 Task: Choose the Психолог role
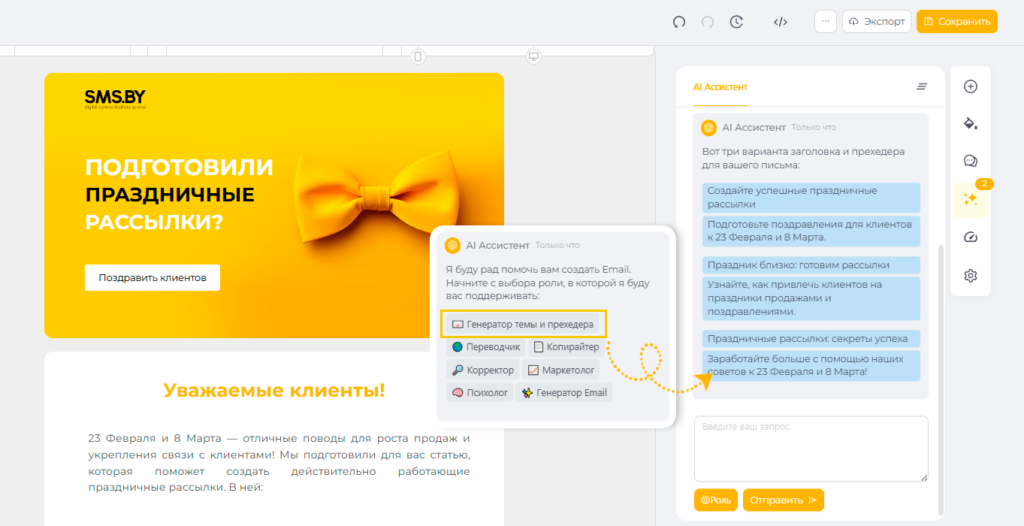click(479, 393)
